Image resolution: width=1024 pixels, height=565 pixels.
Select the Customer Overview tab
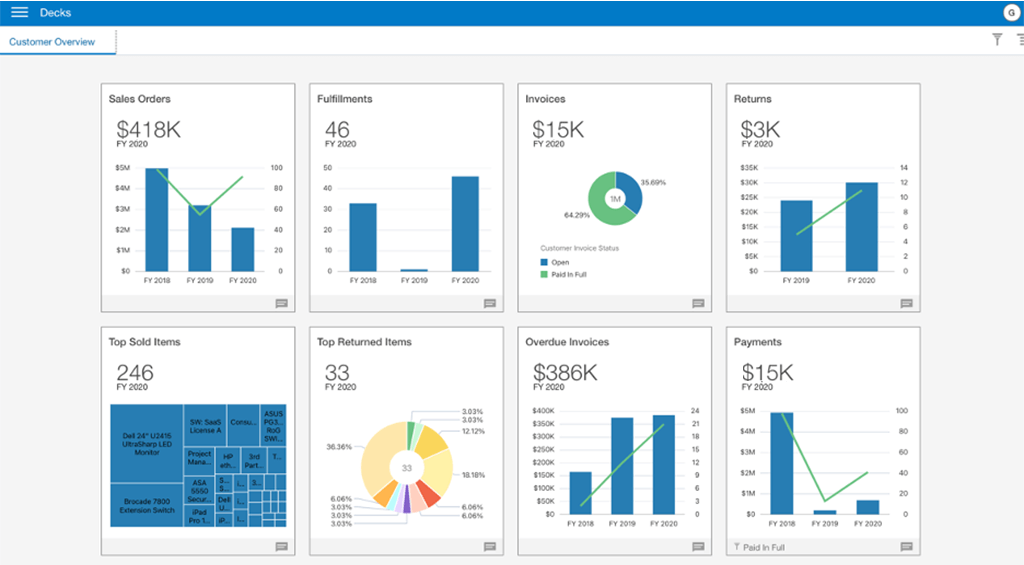[52, 42]
